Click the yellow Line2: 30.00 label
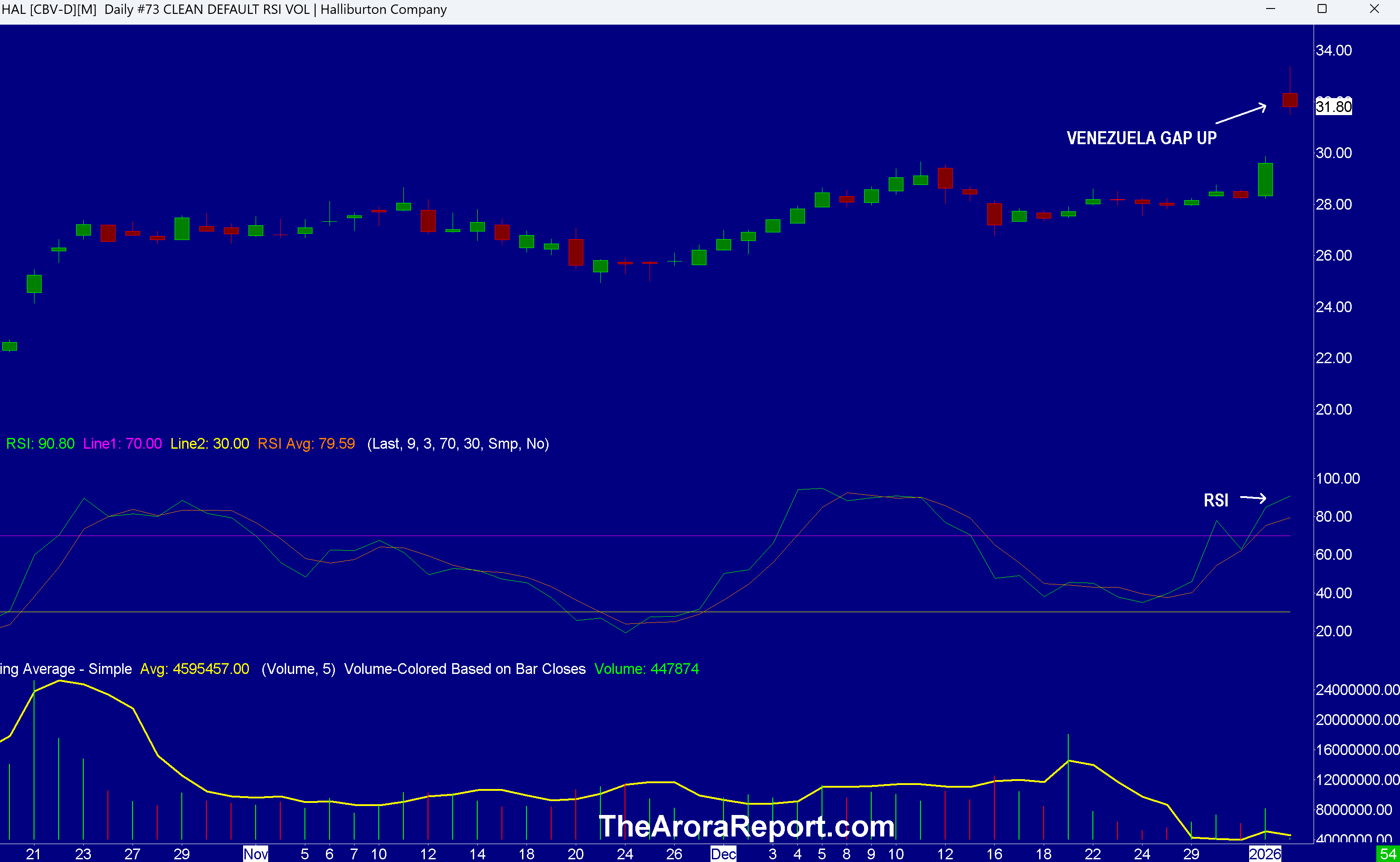The width and height of the screenshot is (1400, 862). pyautogui.click(x=209, y=444)
